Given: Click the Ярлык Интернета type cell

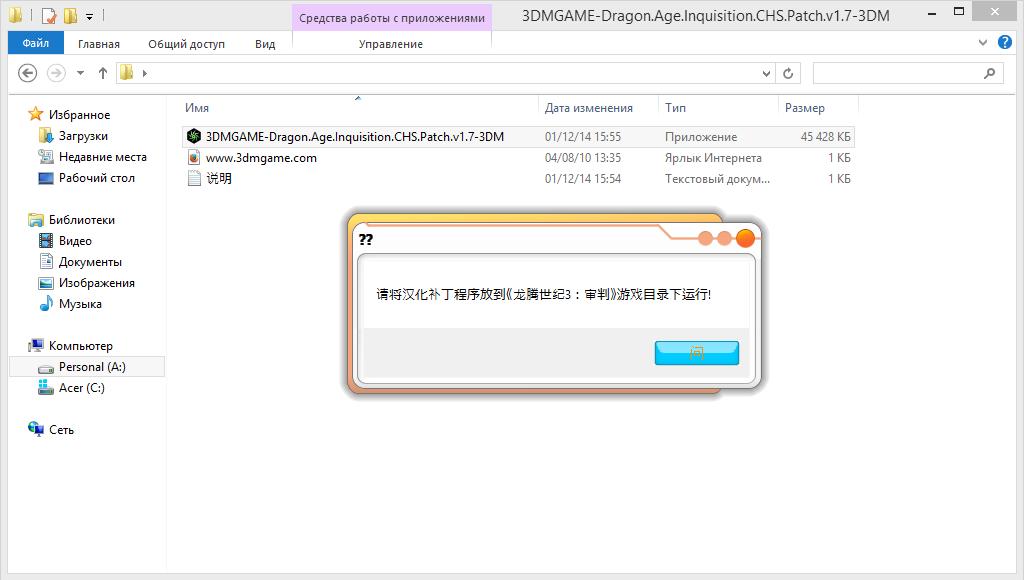Looking at the screenshot, I should click(713, 157).
